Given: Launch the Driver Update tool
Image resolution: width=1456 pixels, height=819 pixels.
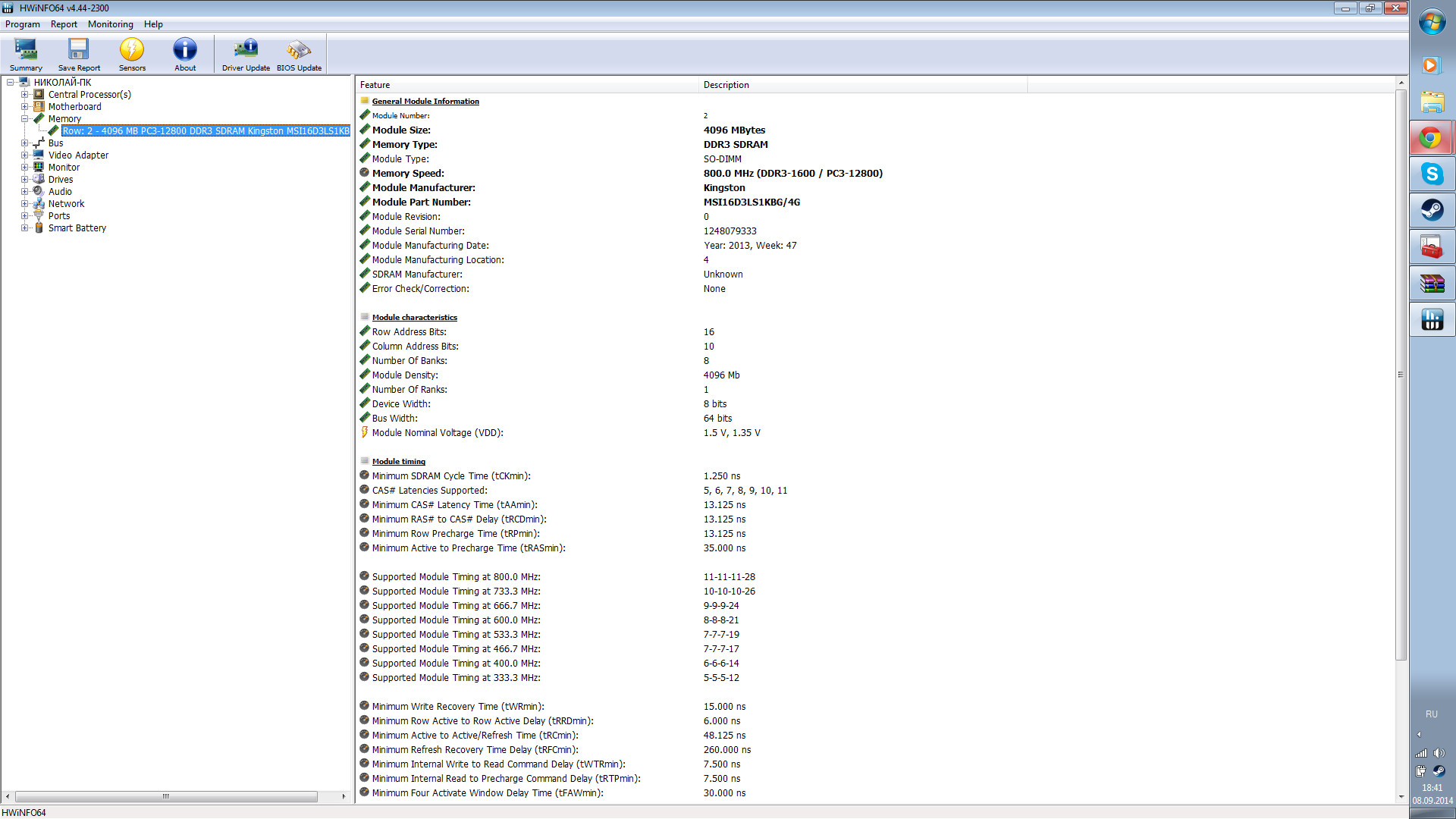Looking at the screenshot, I should point(246,54).
